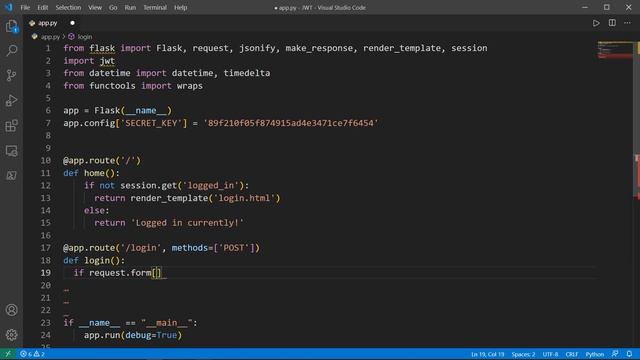Click line number 7 in gutter
The height and width of the screenshot is (360, 640).
point(48,123)
